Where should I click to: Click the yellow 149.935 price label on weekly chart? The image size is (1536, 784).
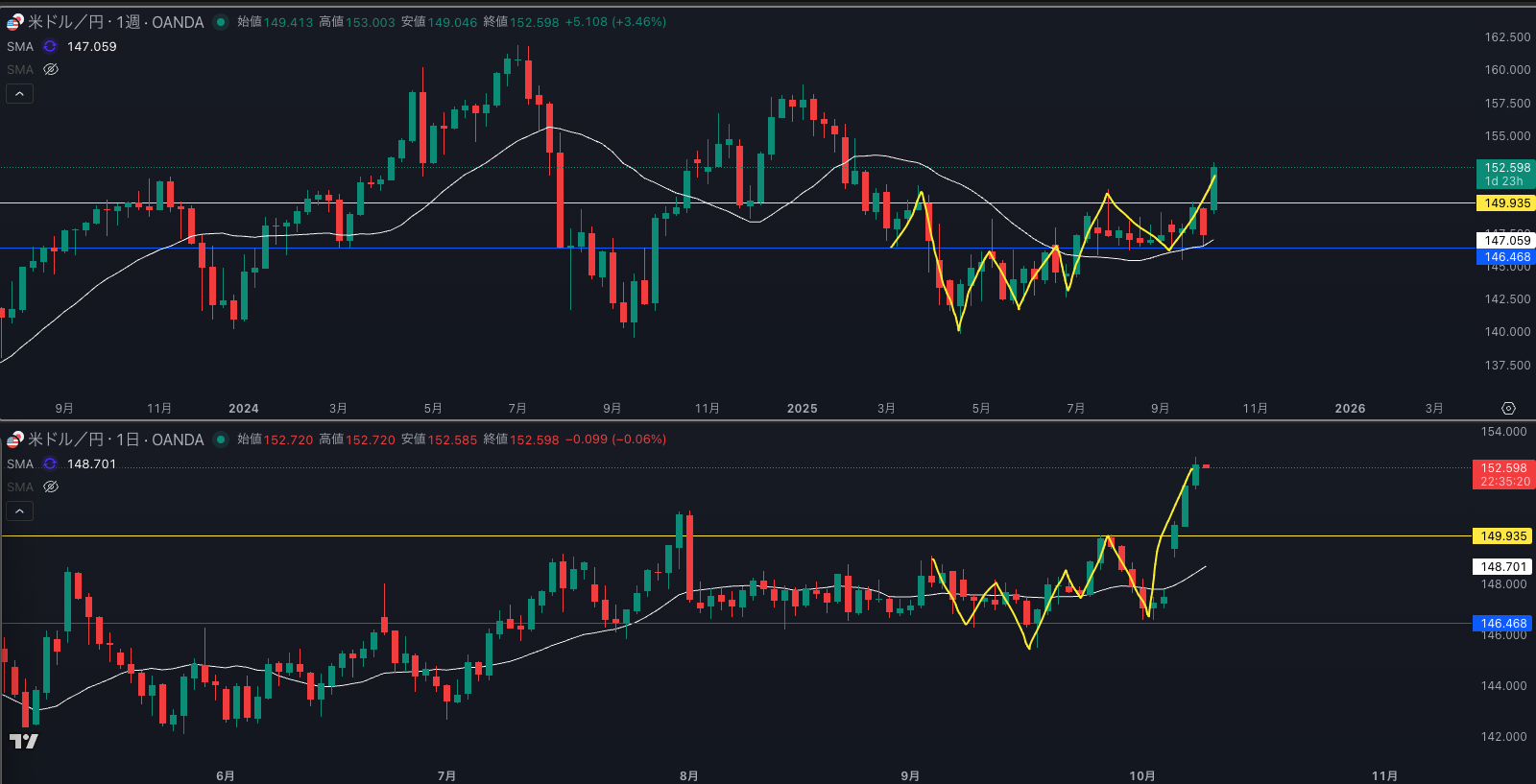[1505, 203]
